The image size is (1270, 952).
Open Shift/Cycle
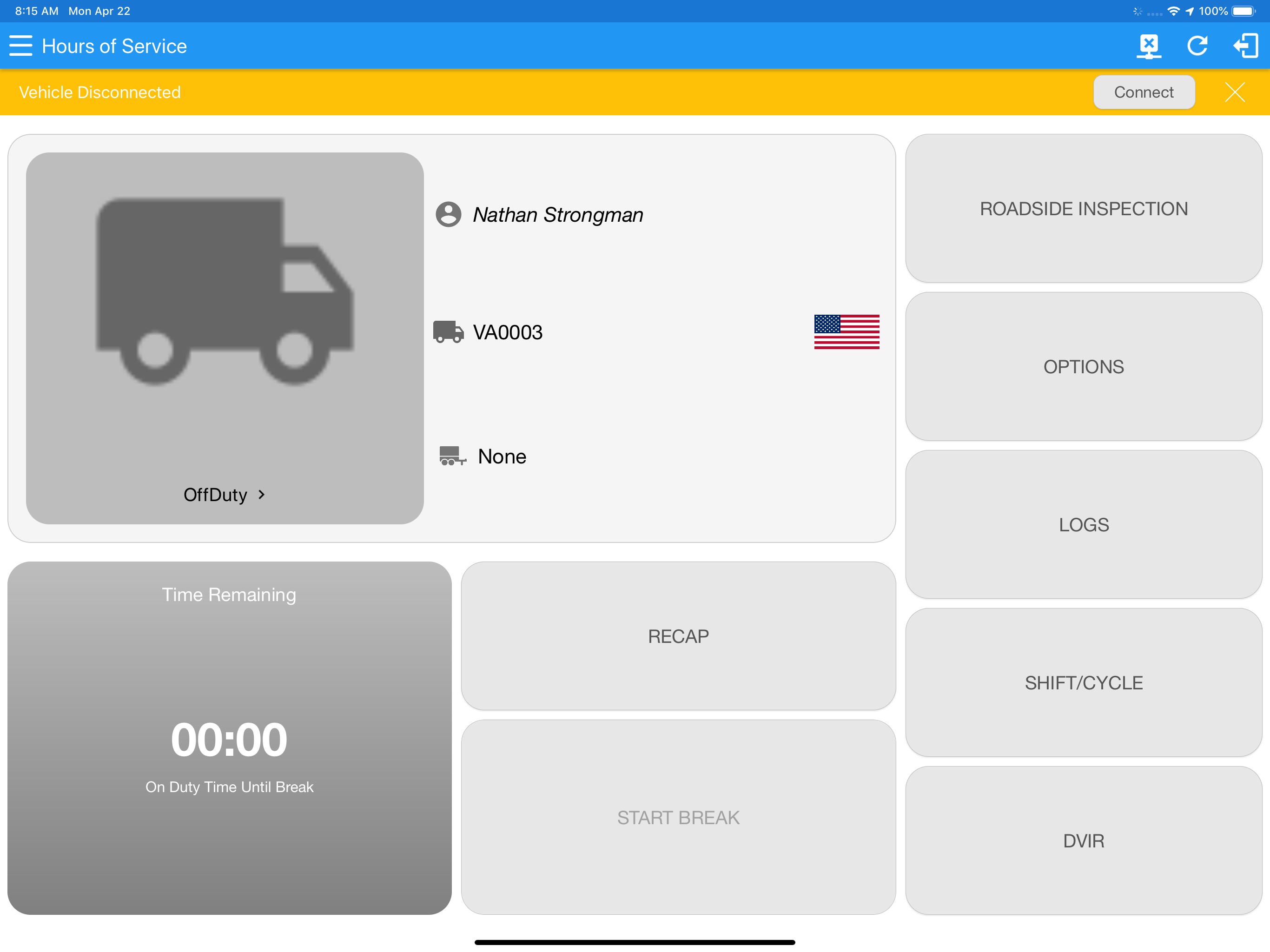click(x=1084, y=682)
